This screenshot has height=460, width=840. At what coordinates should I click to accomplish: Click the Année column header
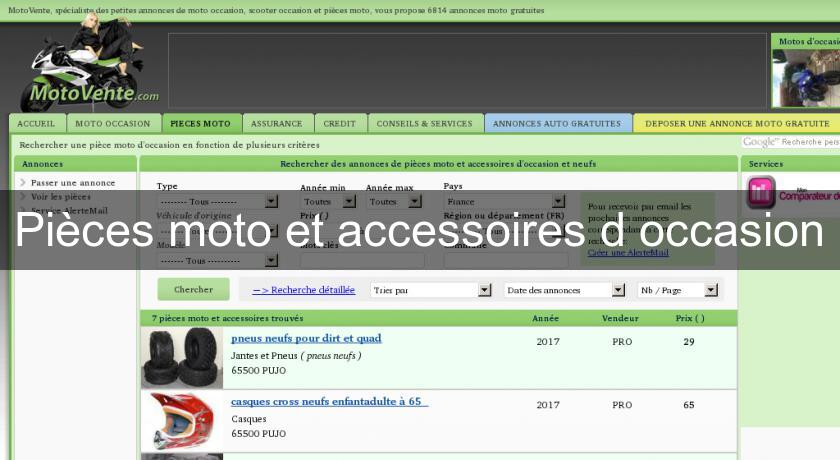click(545, 318)
